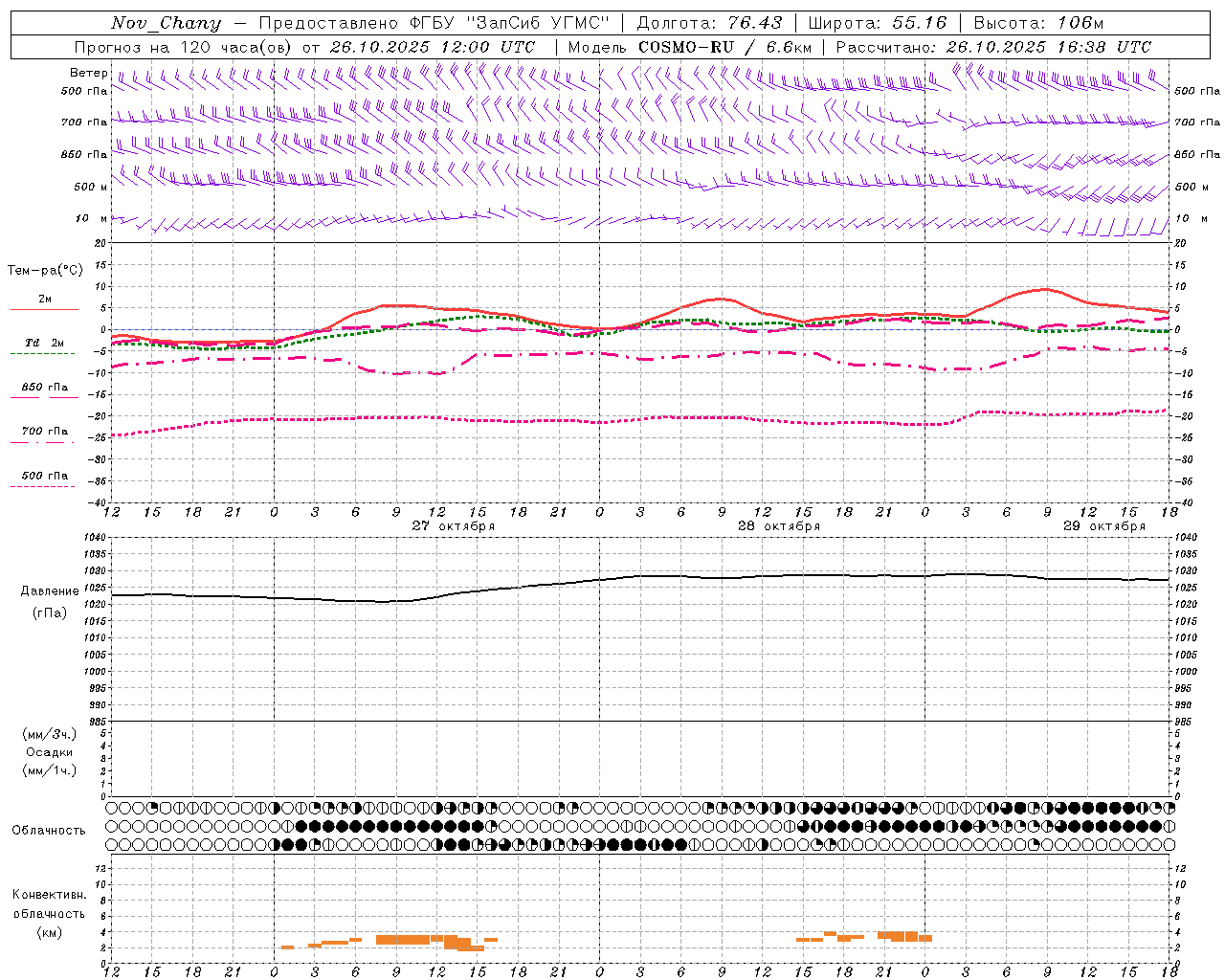1225x980 pixels.
Task: Click left '850 гПа' wind level label
Action: pyautogui.click(x=84, y=154)
